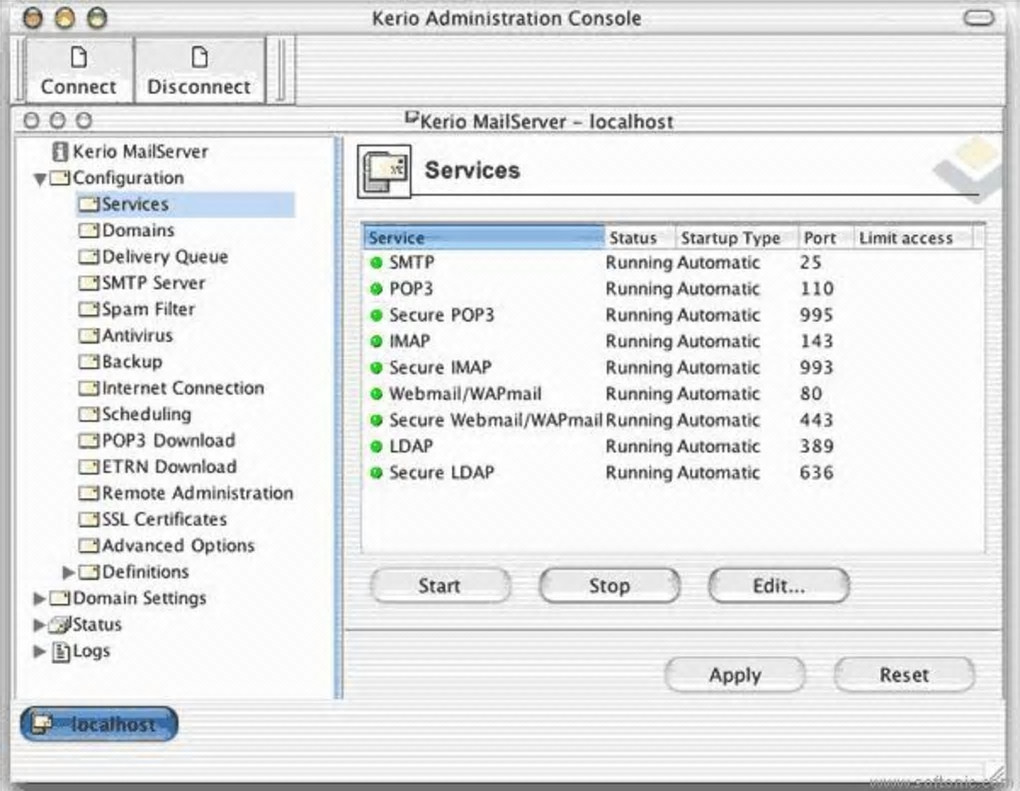1020x791 pixels.
Task: Click the Remote Administration folder icon
Action: coord(88,493)
